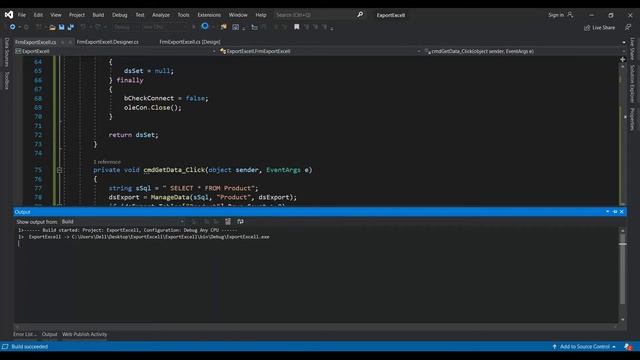640x360 pixels.
Task: Click the editor vertical scrollbar
Action: tap(623, 135)
